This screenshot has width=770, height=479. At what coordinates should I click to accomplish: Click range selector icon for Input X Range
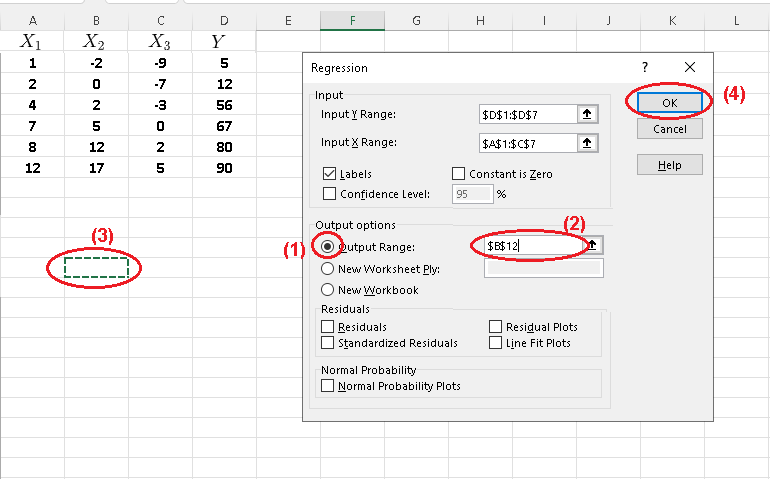coord(587,143)
